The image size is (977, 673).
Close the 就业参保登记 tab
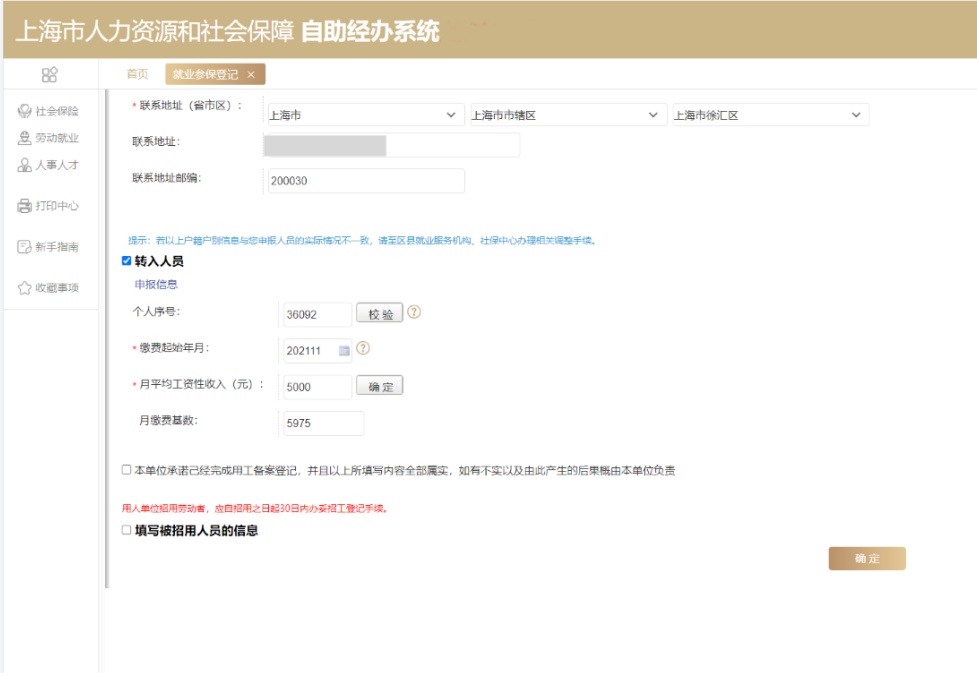[251, 74]
